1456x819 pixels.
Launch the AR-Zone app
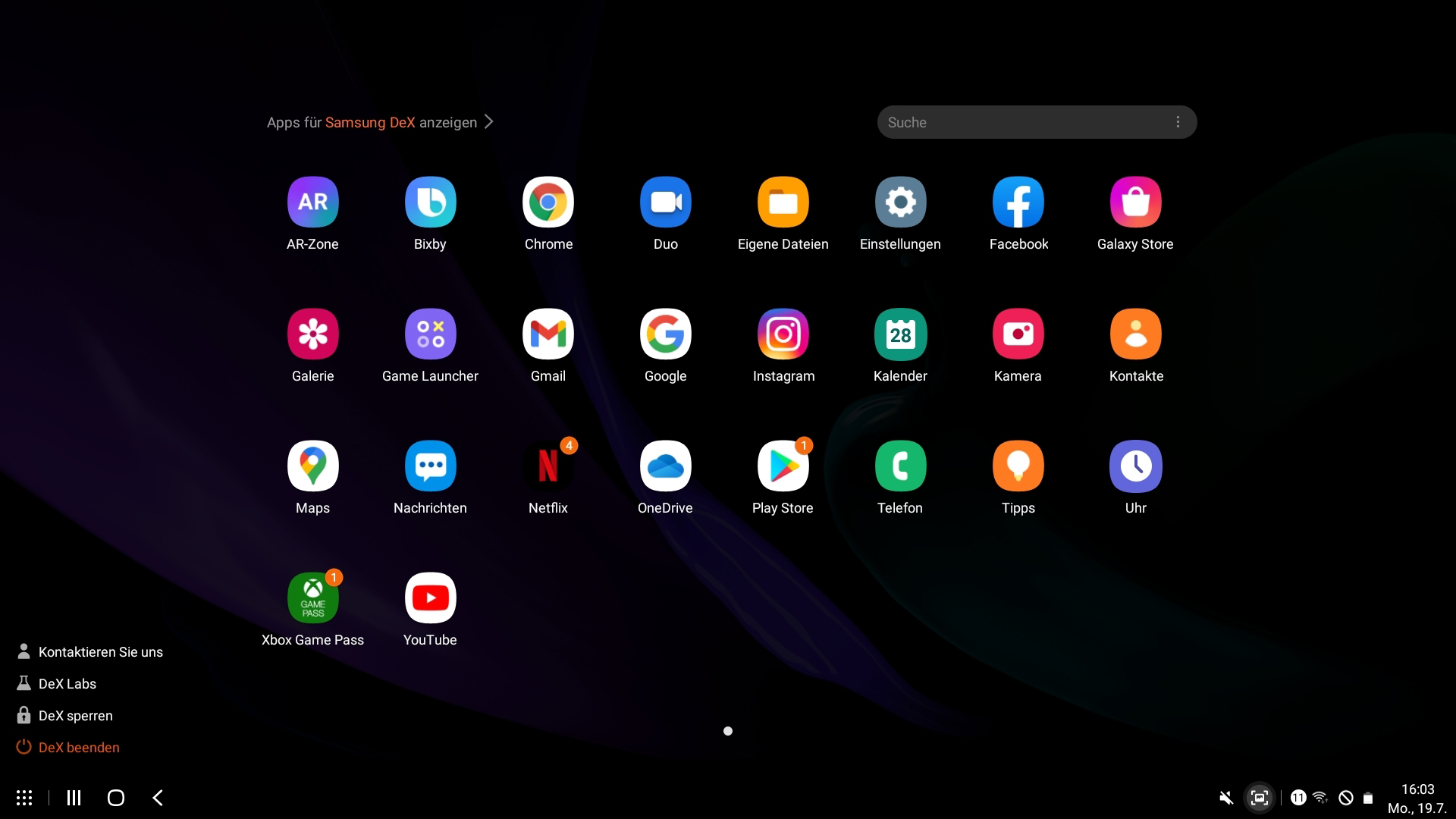(x=312, y=202)
